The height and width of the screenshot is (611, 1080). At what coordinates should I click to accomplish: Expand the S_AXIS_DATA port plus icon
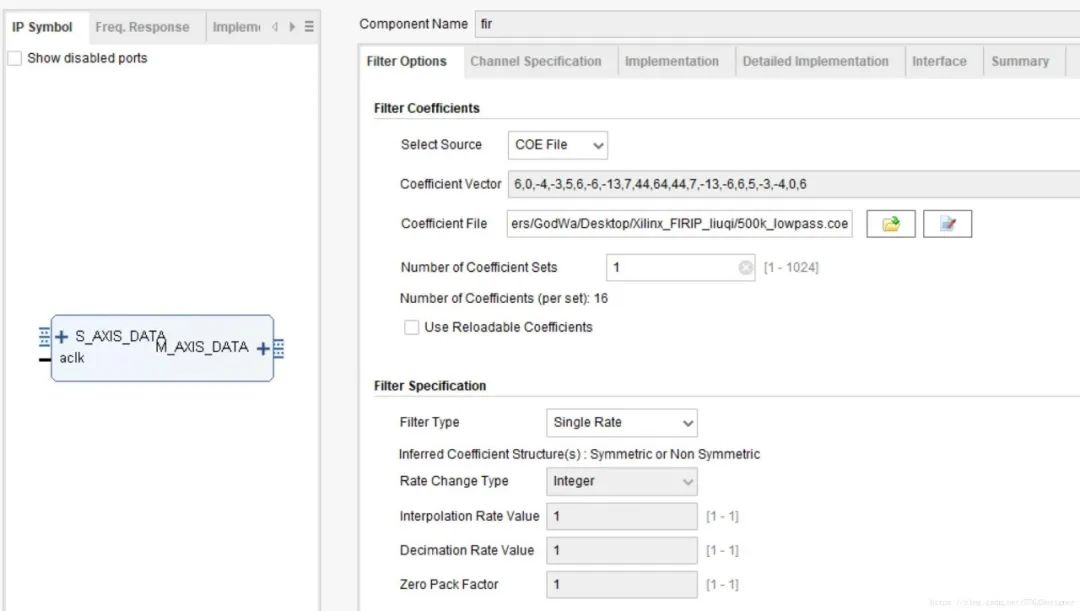(62, 337)
